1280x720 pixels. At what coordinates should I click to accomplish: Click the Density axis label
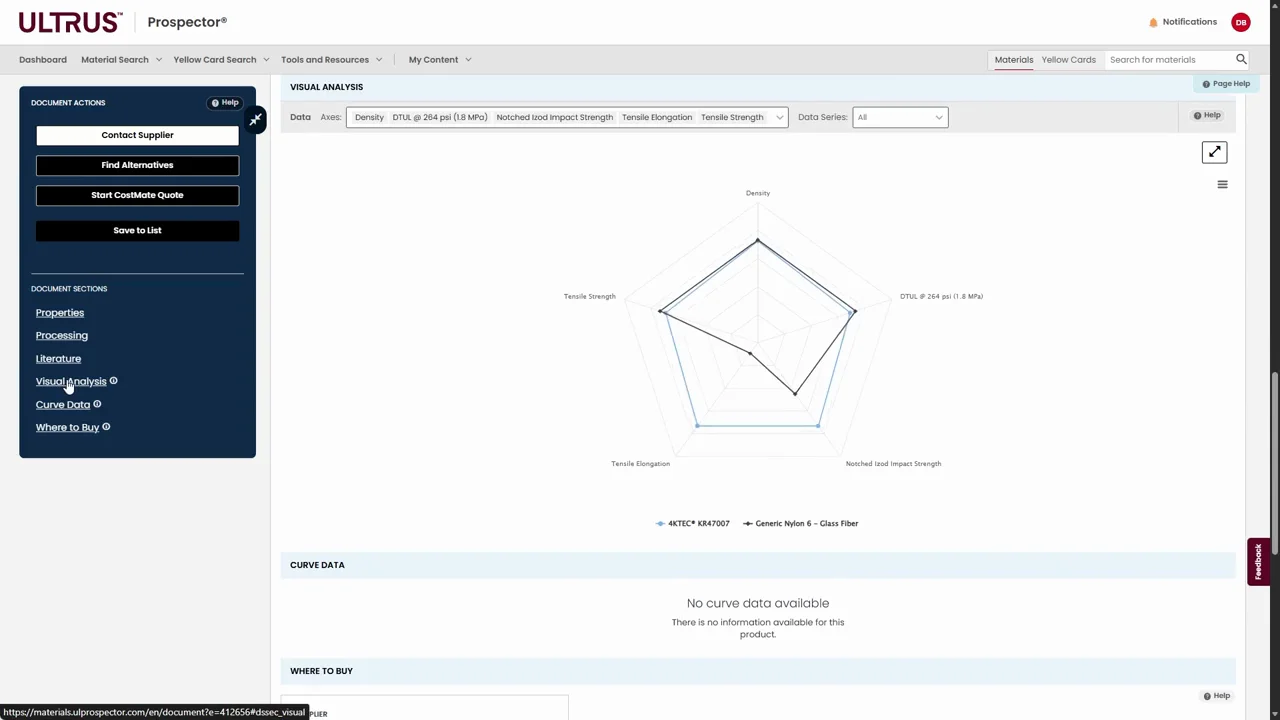758,193
